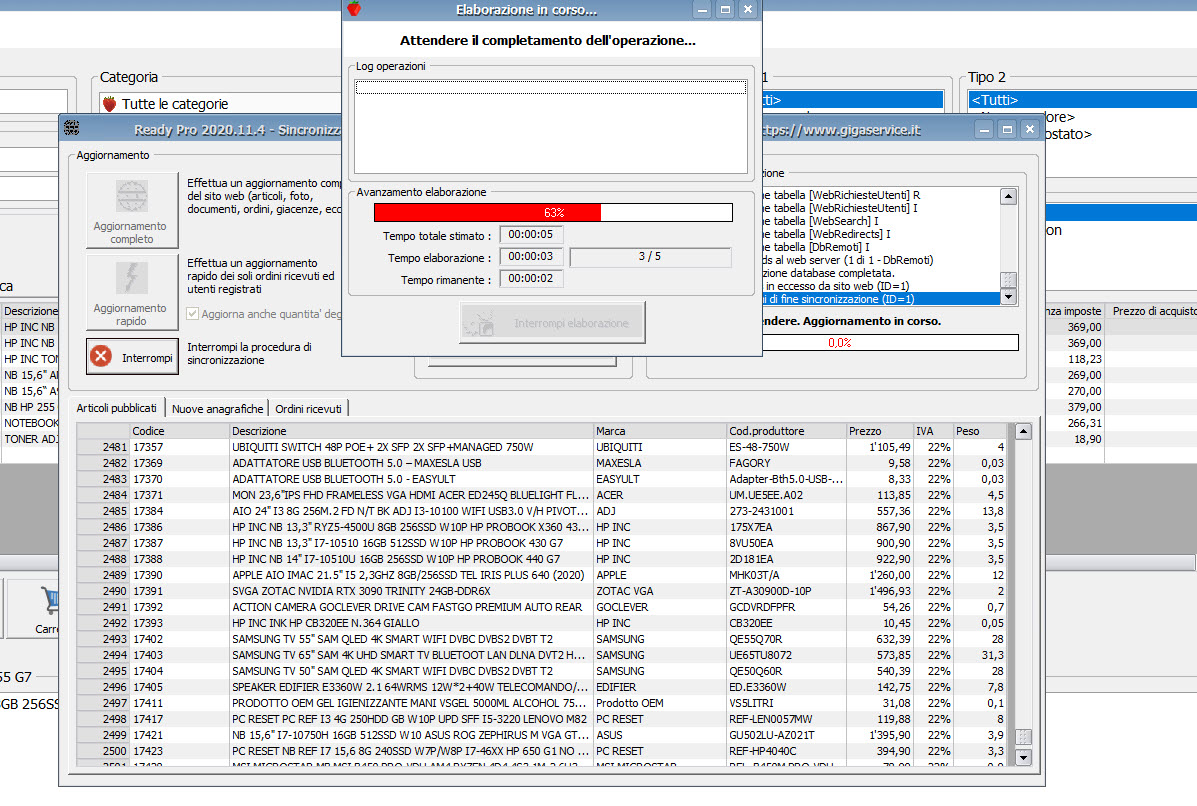Select the log line 'zione database completata.'

coord(881,273)
